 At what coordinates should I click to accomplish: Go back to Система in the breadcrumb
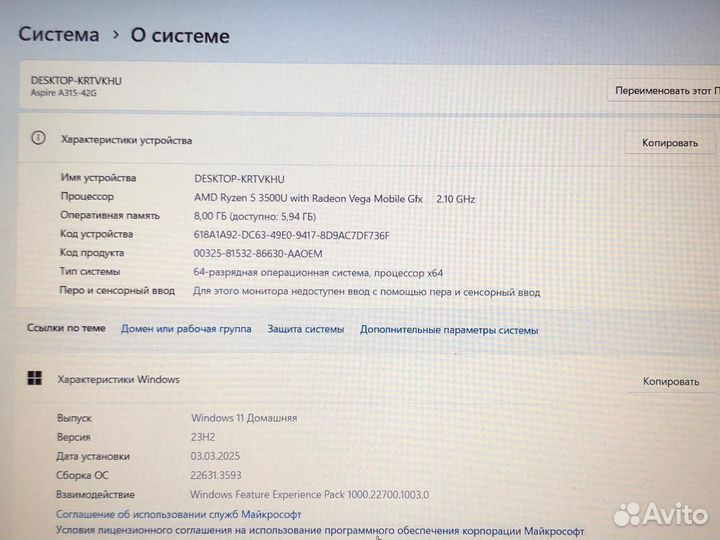pos(59,35)
